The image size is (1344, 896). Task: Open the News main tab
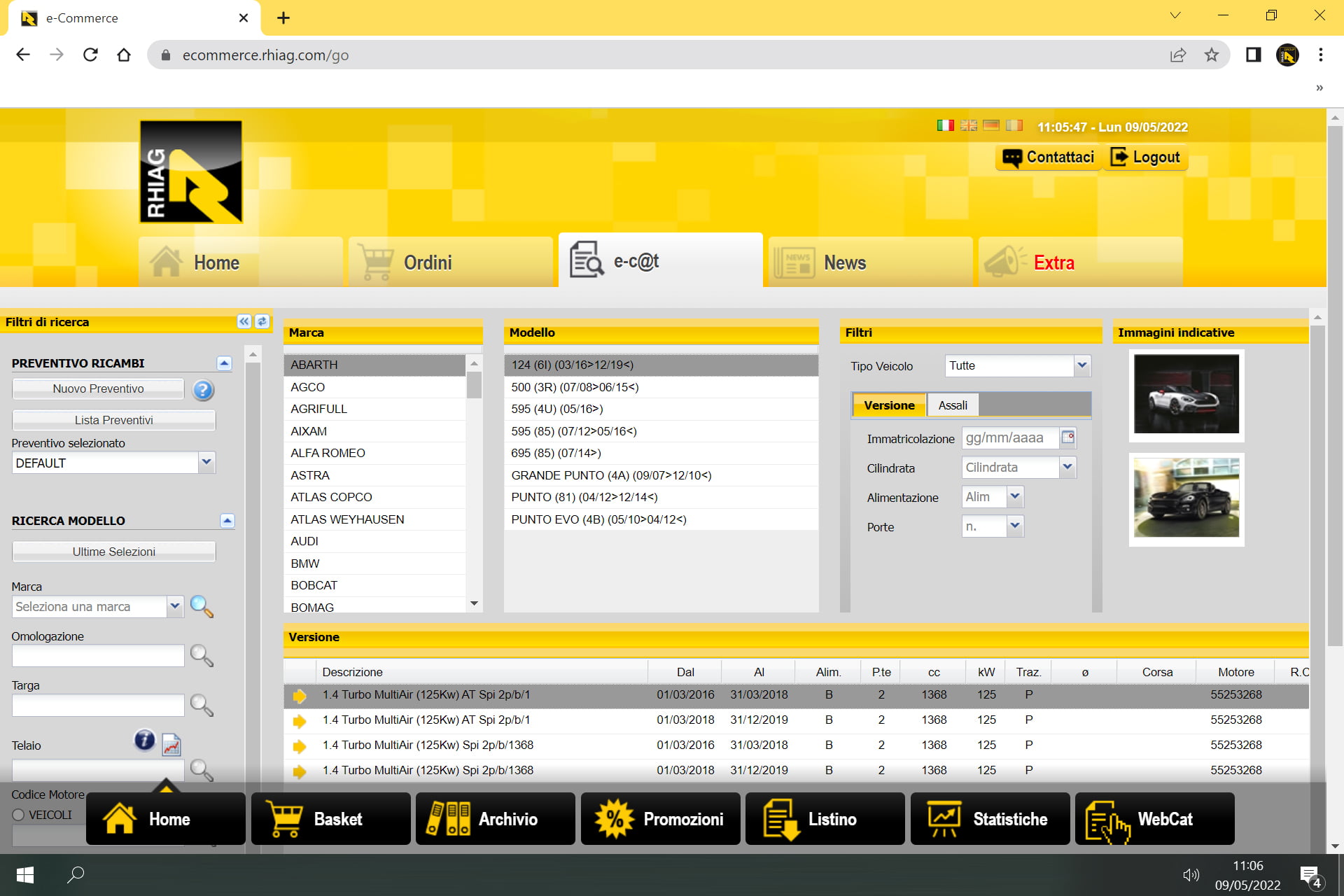coord(871,262)
